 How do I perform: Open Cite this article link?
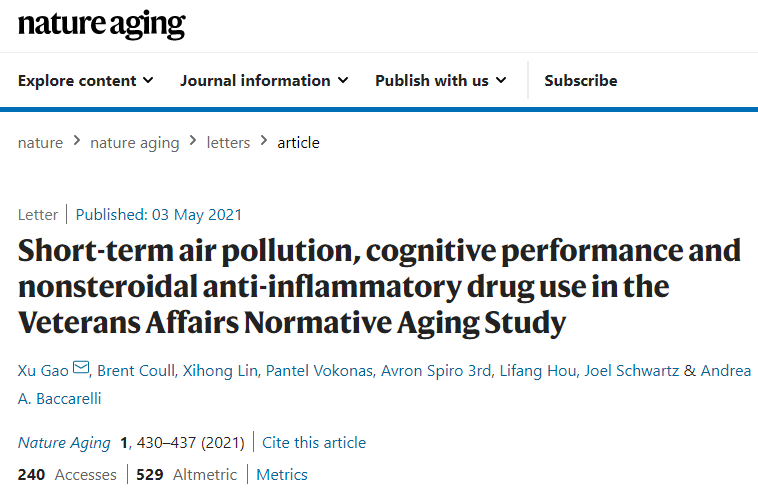pos(314,443)
